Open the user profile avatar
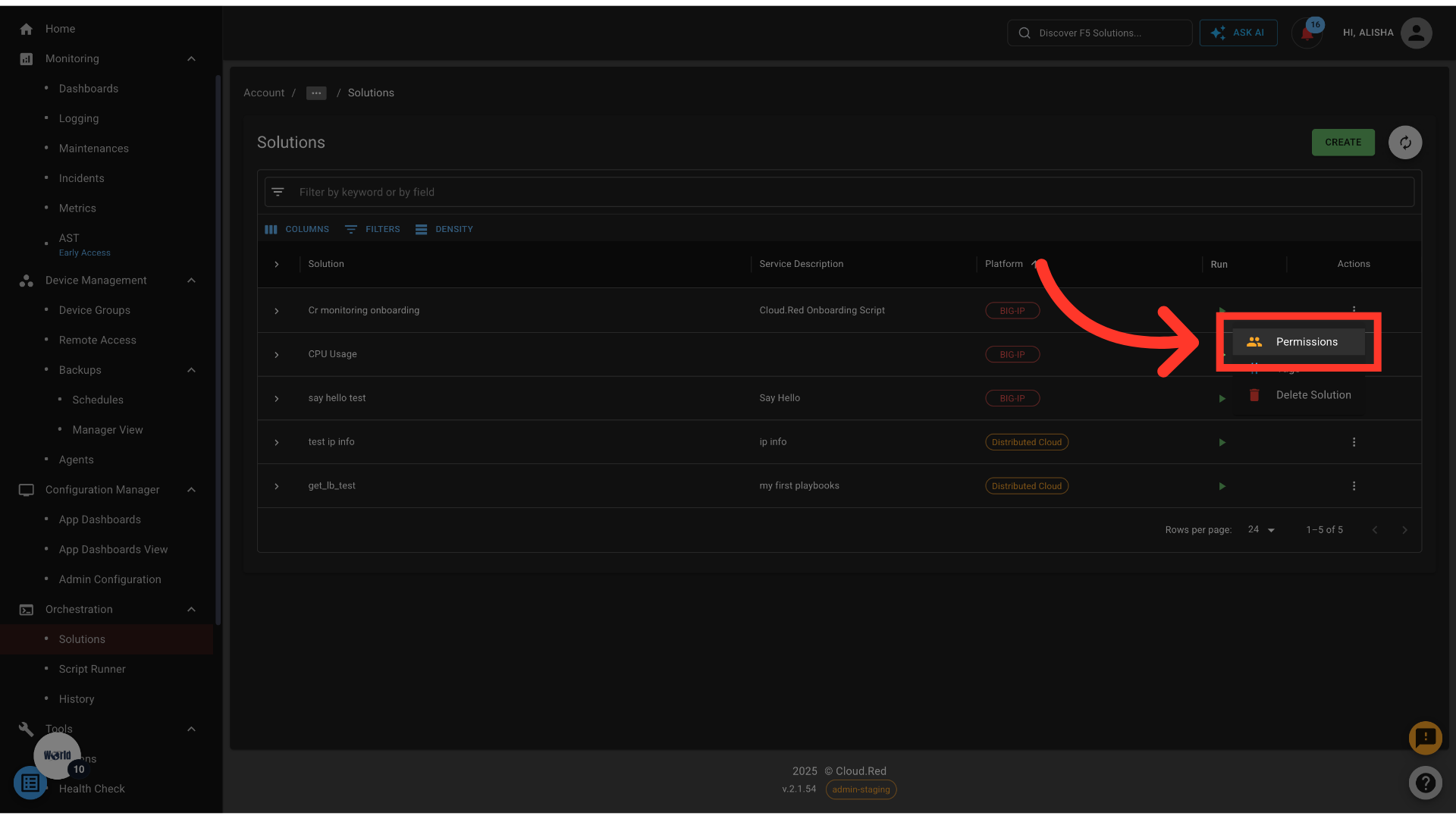 pyautogui.click(x=1416, y=33)
